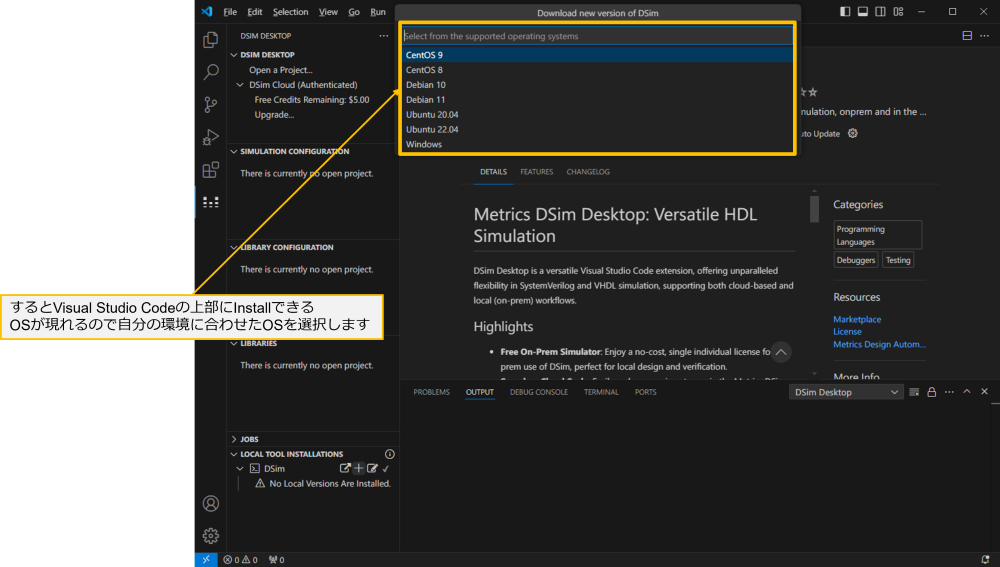
Task: Click Upgrade... under DSim Cloud
Action: point(274,115)
